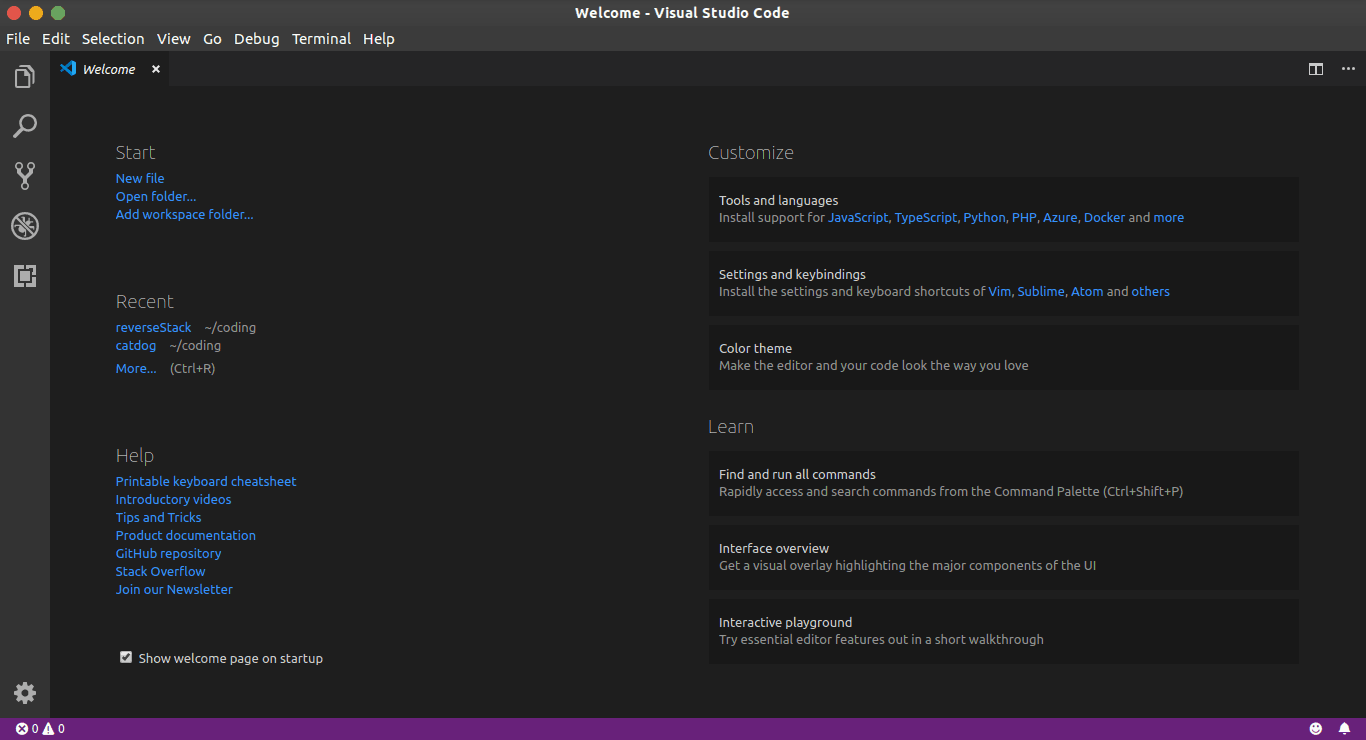Open Introductory videos link
1366x740 pixels.
[x=173, y=499]
